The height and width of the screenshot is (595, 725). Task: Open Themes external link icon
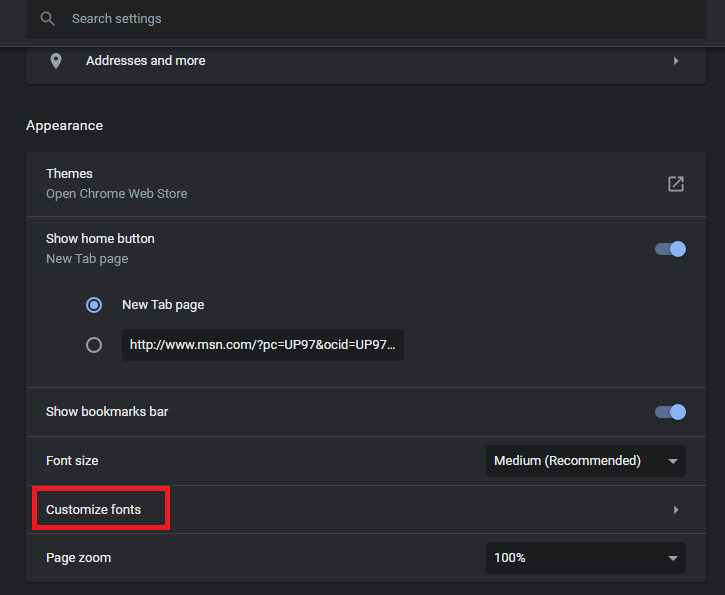pyautogui.click(x=676, y=184)
